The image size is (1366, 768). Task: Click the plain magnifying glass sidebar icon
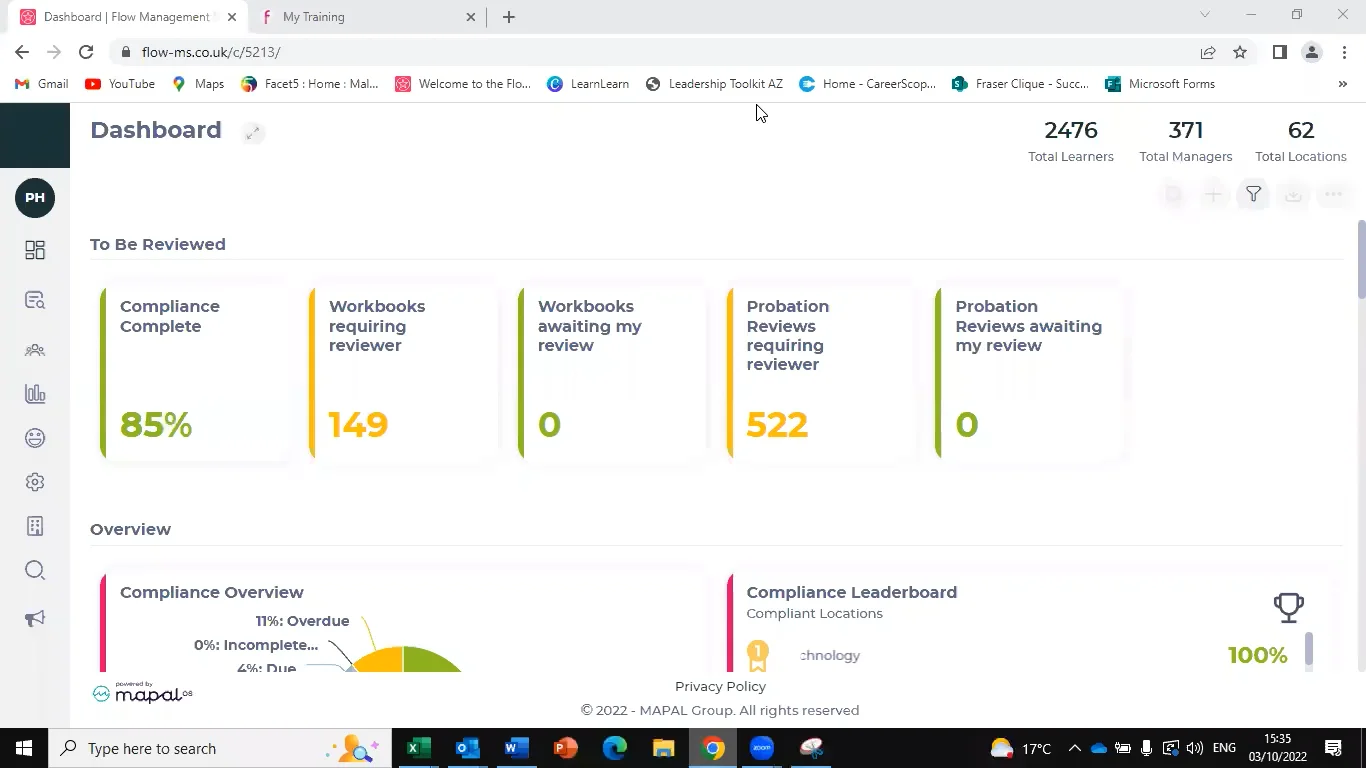(35, 570)
